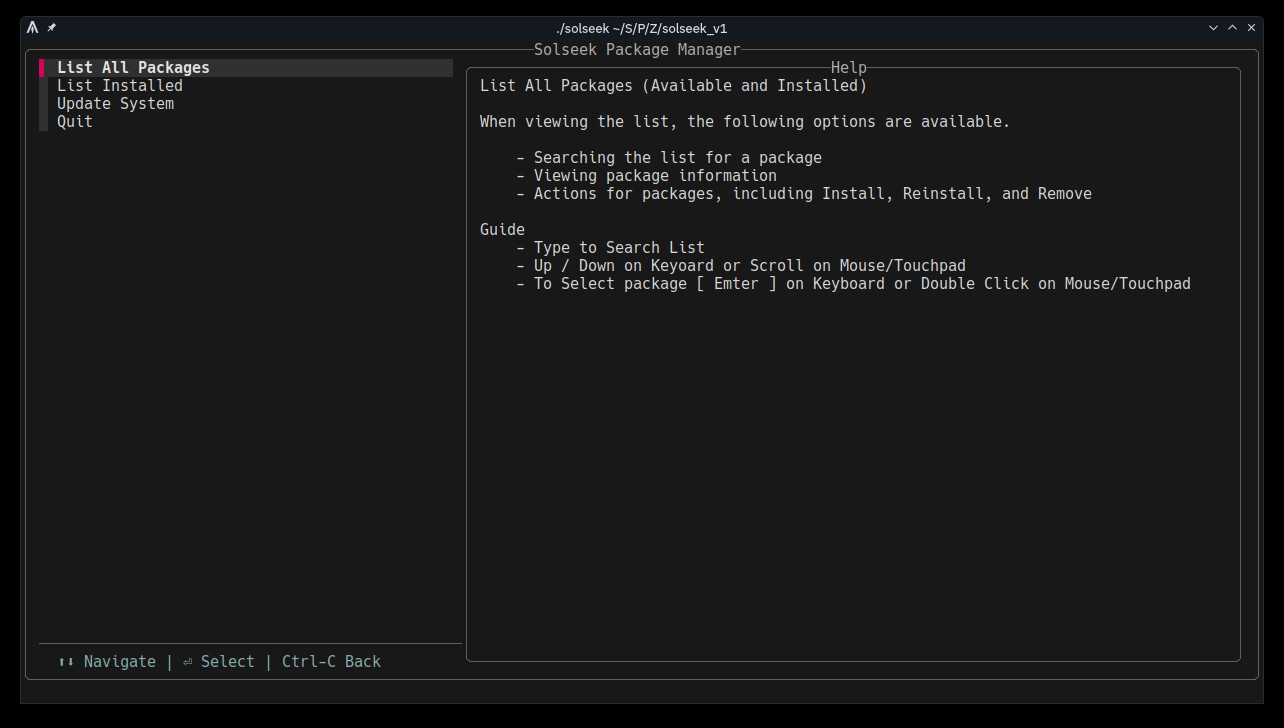Select List All Packages menu entry

(x=133, y=68)
